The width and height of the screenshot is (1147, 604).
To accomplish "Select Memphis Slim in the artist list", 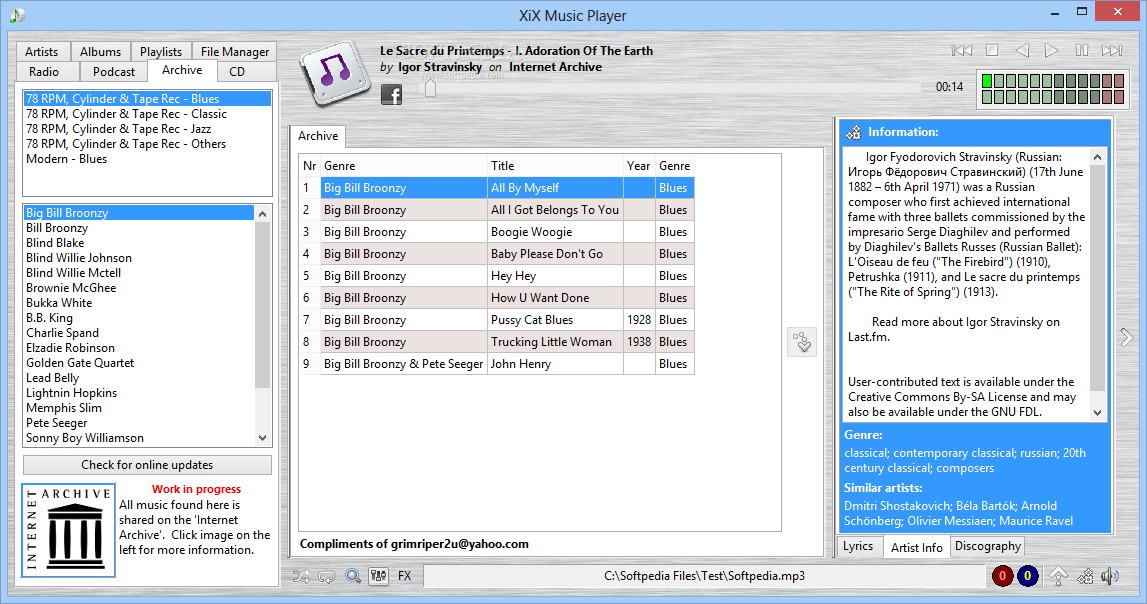I will click(139, 408).
